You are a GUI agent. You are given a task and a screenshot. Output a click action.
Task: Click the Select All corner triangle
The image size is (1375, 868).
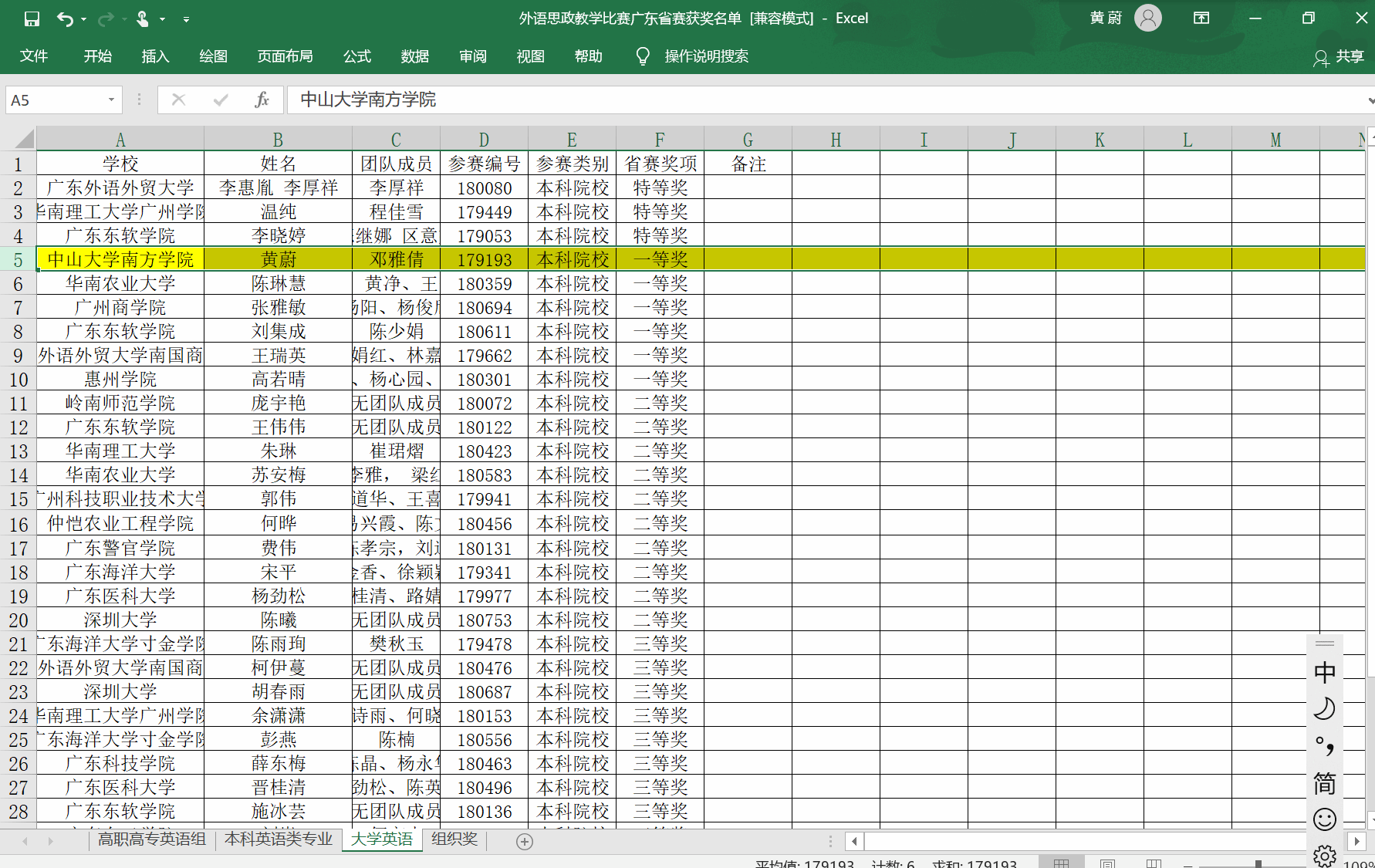pyautogui.click(x=25, y=140)
